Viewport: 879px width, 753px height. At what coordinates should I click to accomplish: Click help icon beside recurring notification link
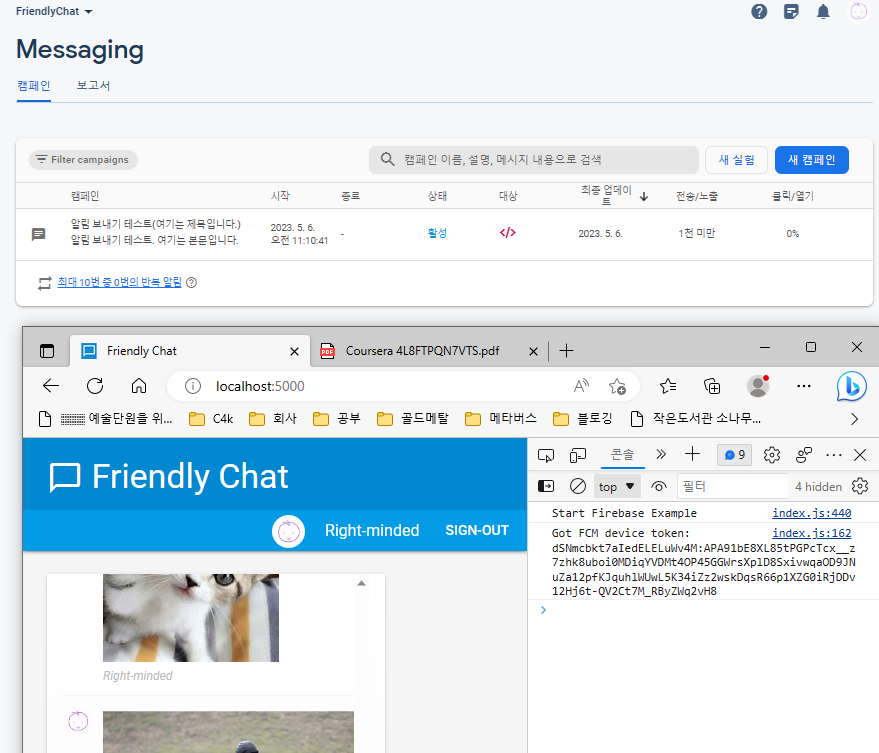pos(191,283)
